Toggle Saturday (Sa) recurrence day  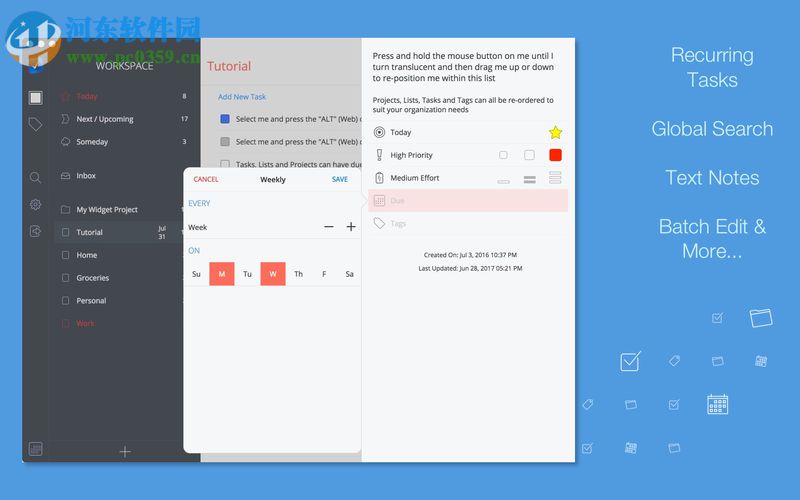click(x=349, y=274)
